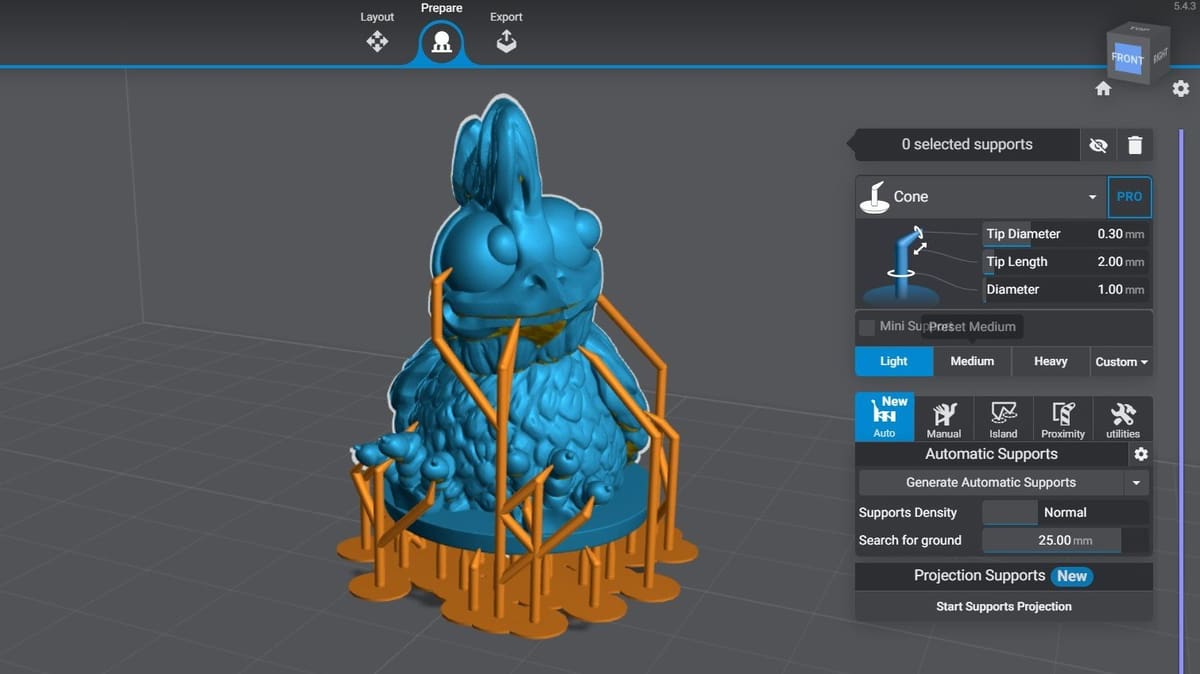The width and height of the screenshot is (1200, 674).
Task: Open the support utilities tool
Action: (x=1122, y=419)
